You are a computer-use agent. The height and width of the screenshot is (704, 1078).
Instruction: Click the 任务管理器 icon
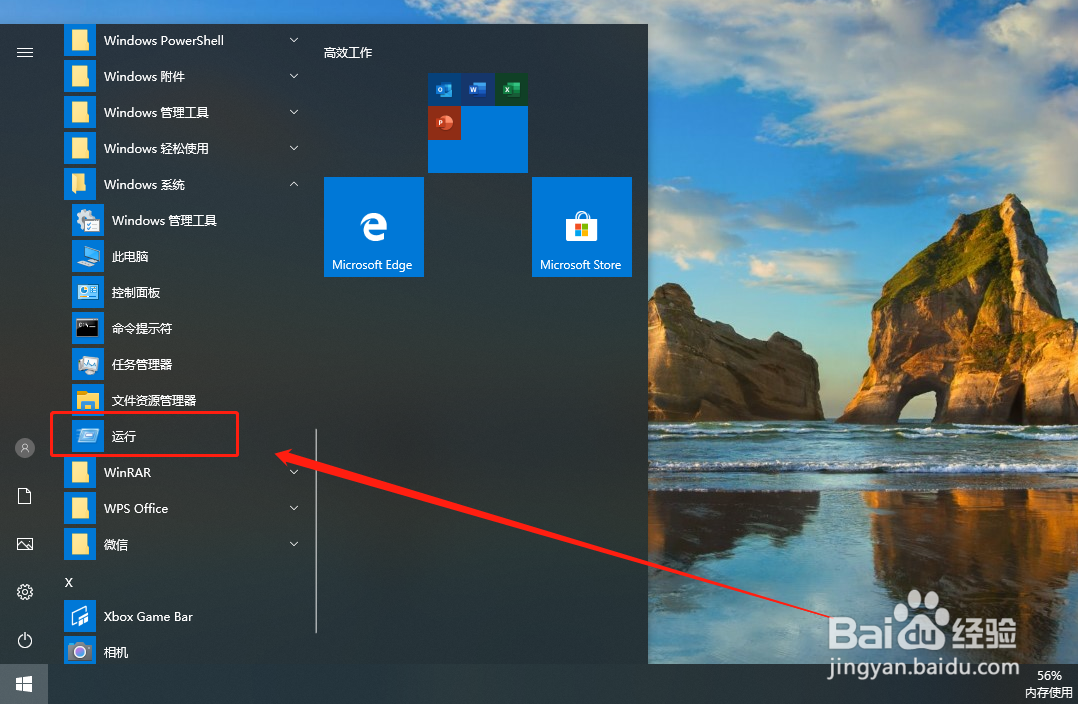point(88,364)
